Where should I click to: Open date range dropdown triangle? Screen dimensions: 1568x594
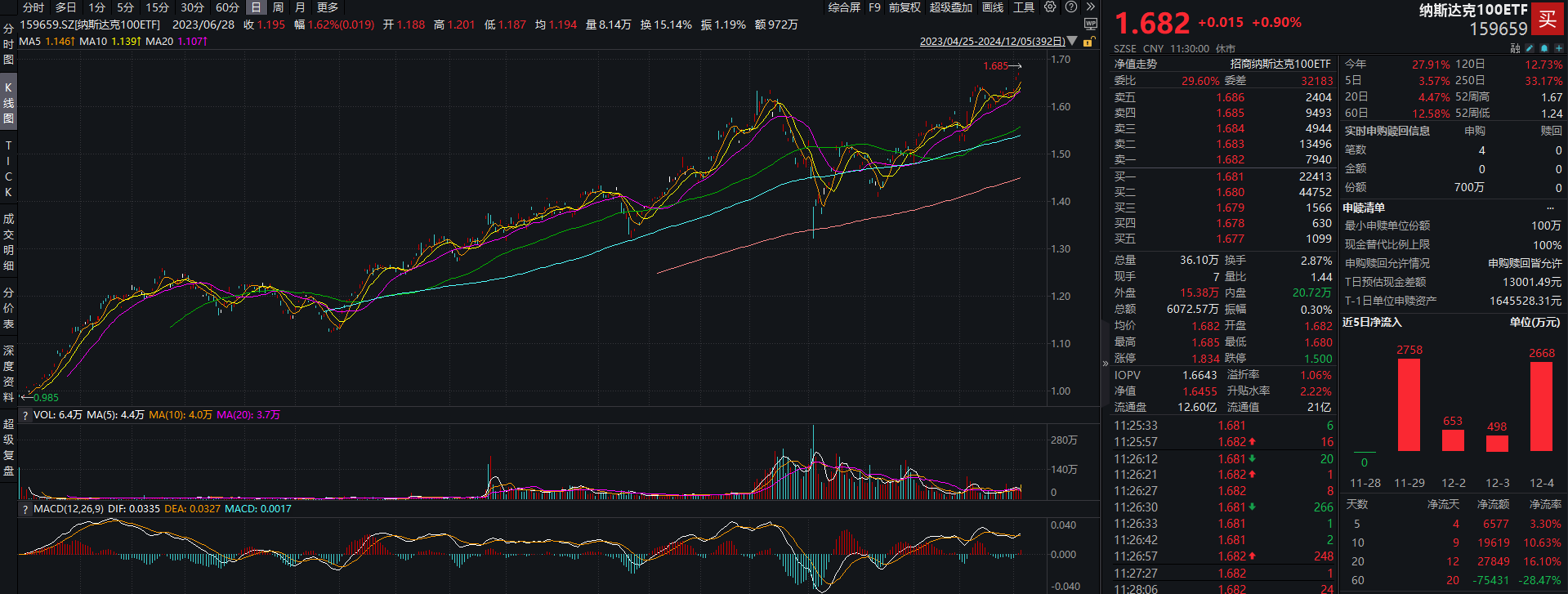tap(1073, 42)
